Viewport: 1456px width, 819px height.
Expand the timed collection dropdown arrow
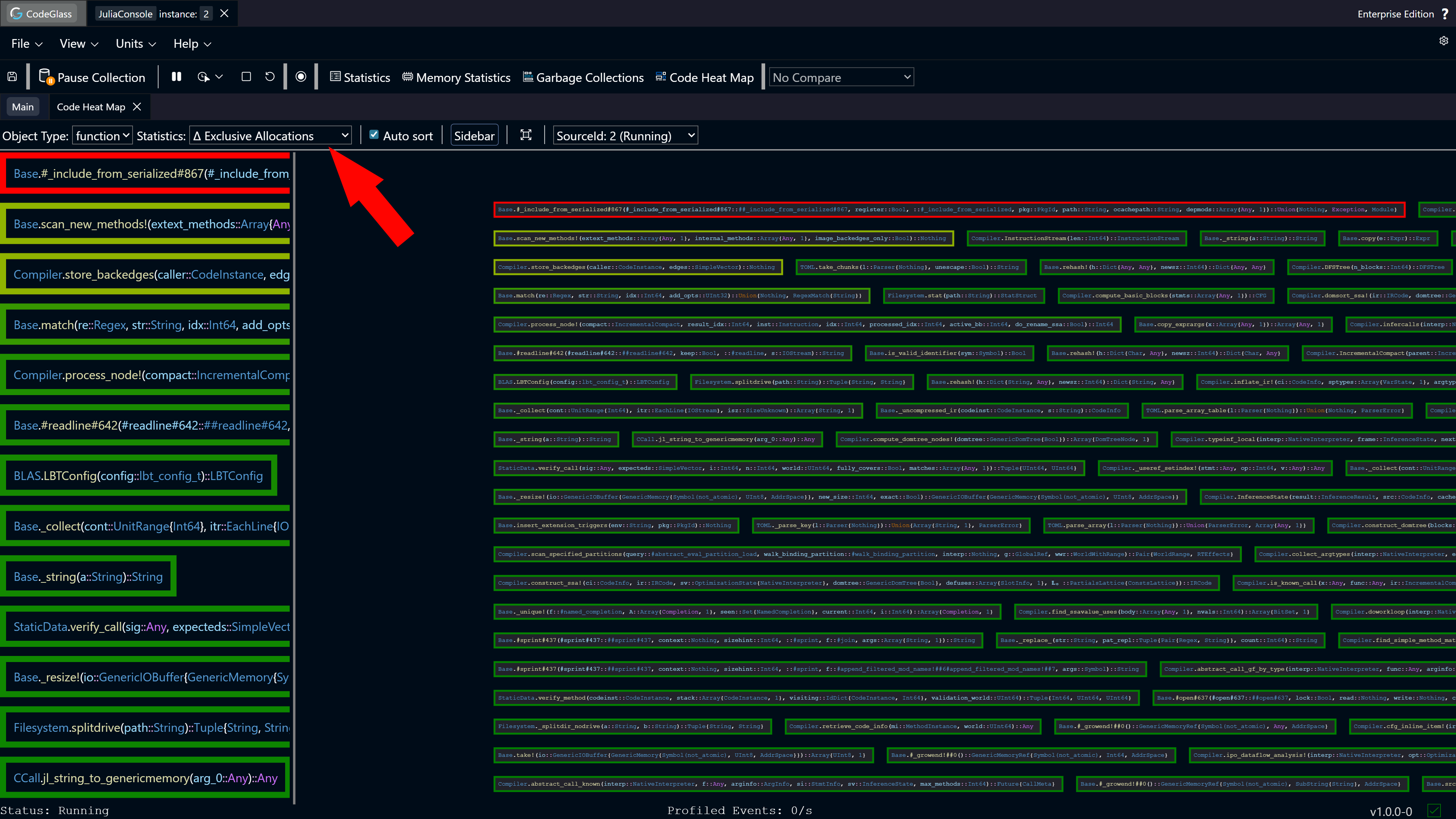[x=219, y=77]
